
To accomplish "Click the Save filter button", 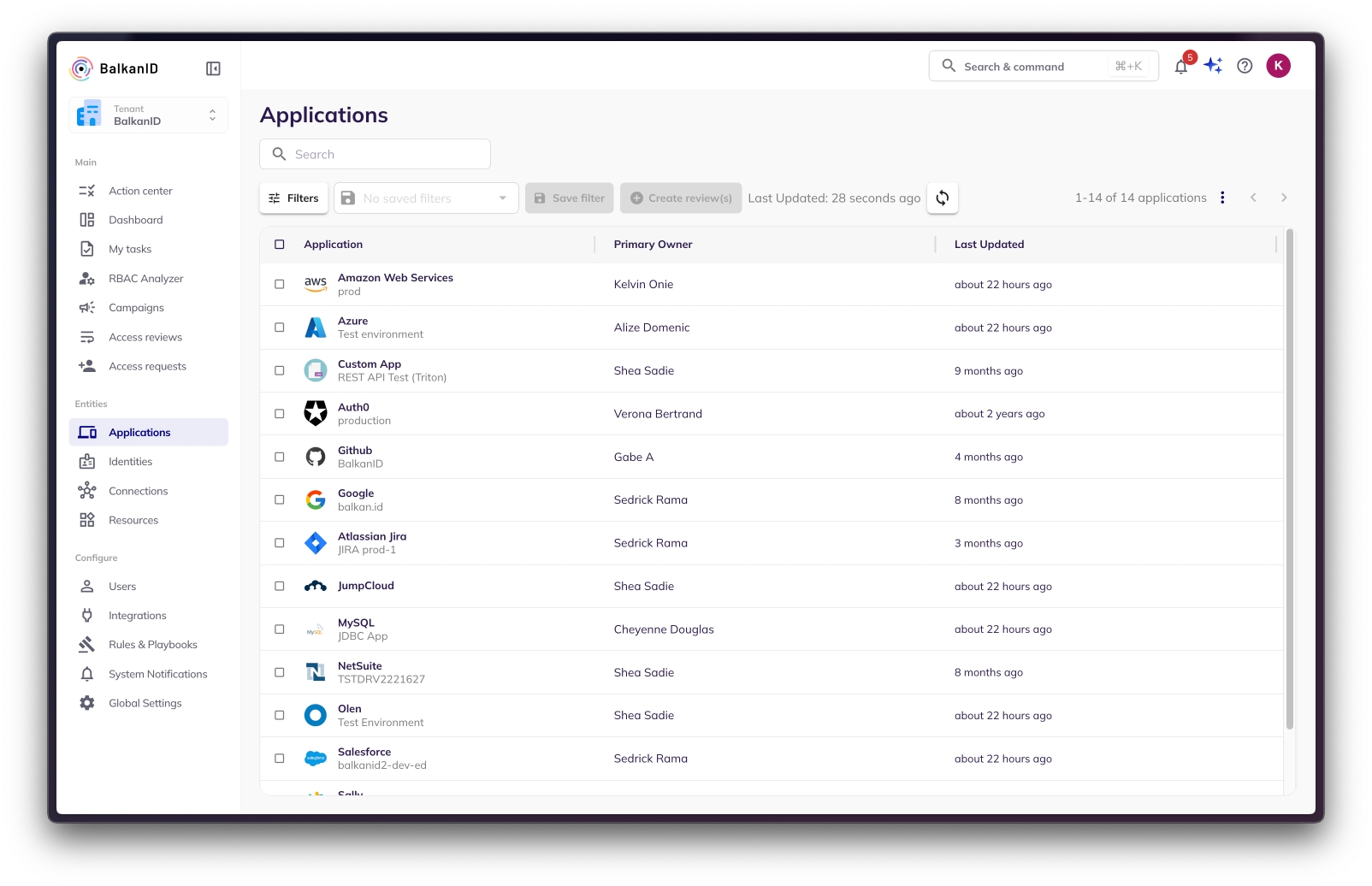I will [x=570, y=198].
